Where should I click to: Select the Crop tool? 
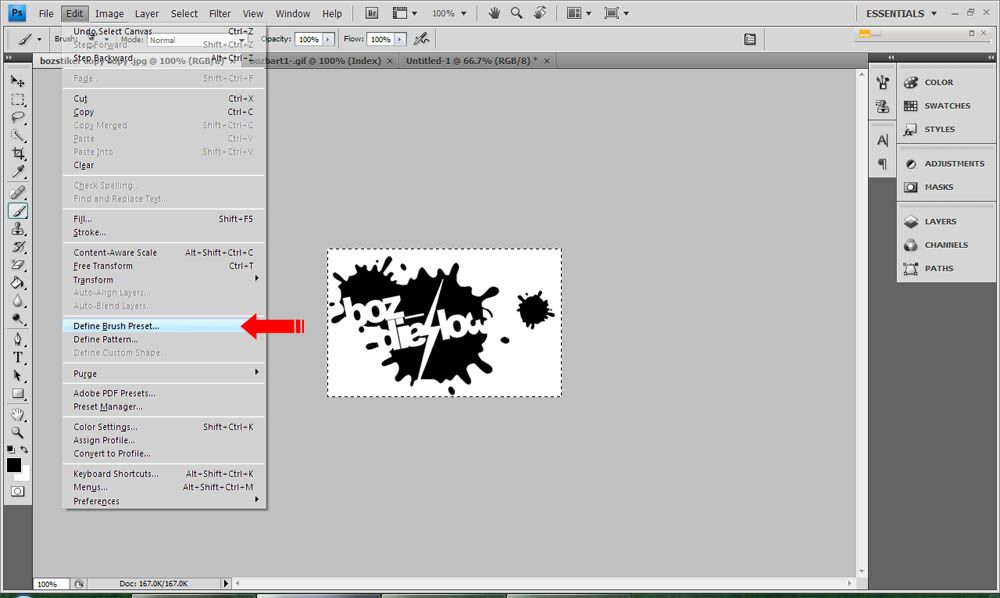tap(17, 154)
